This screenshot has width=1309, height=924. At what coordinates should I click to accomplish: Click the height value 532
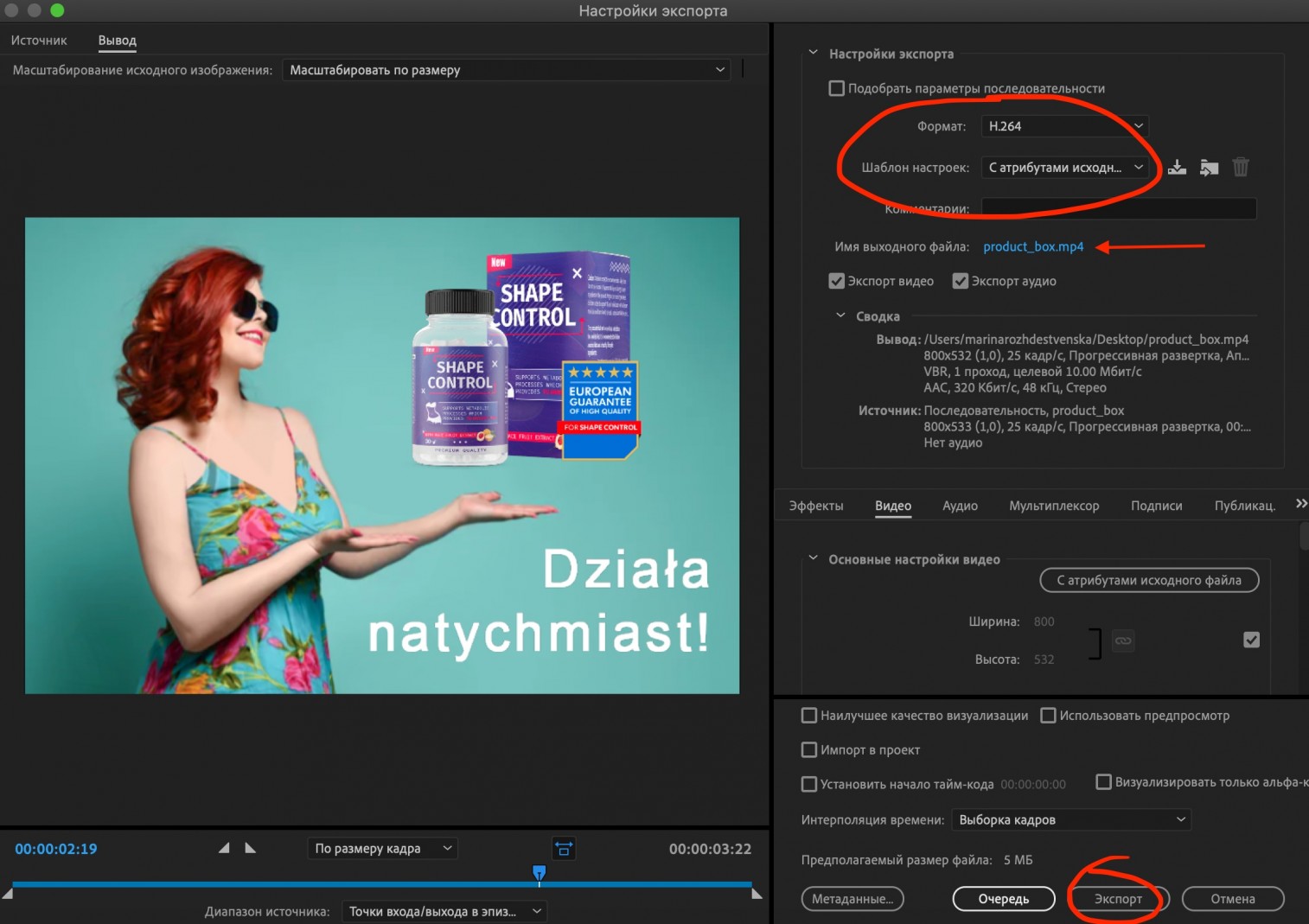point(1044,660)
